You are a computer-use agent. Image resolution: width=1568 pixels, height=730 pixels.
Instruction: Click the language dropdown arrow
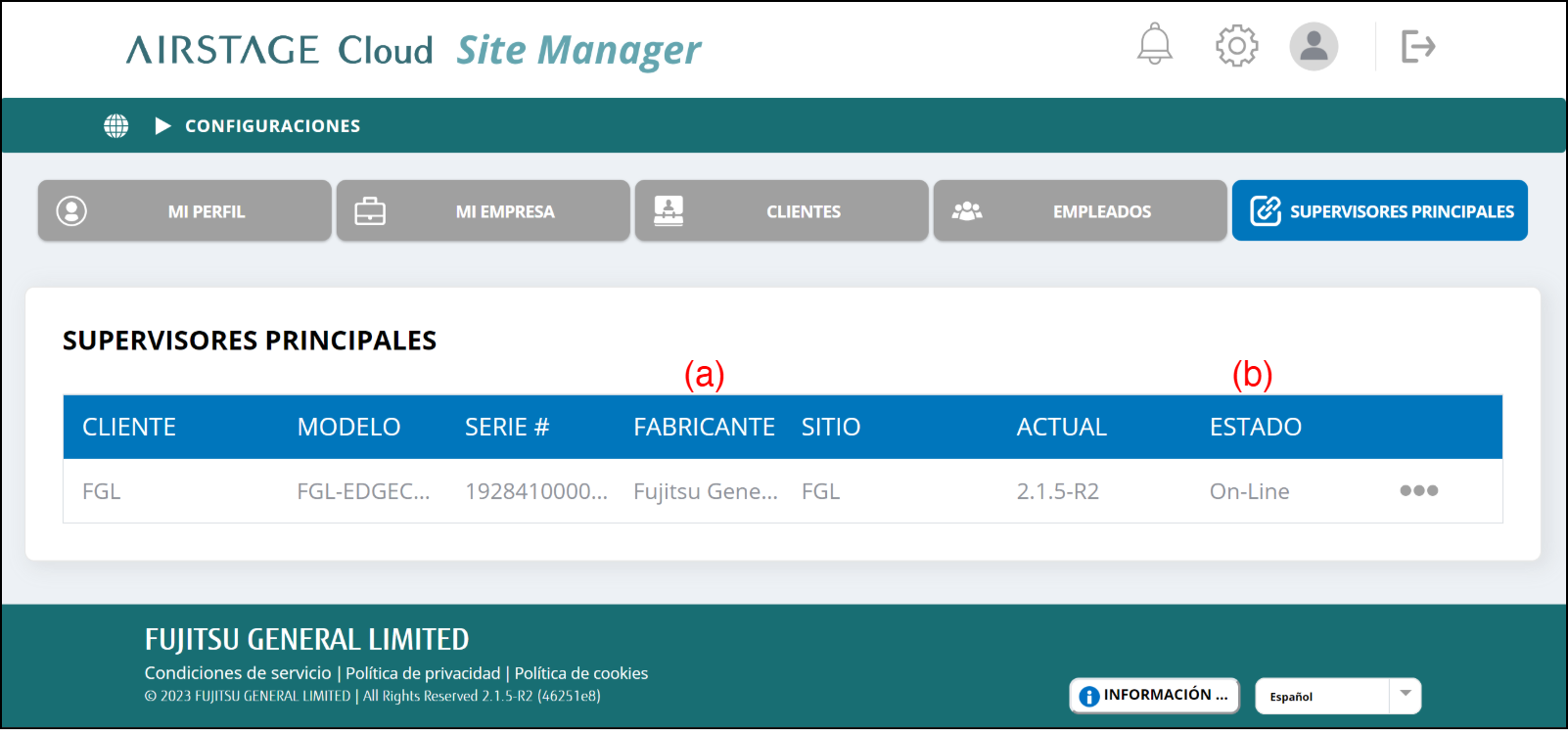pyautogui.click(x=1405, y=695)
